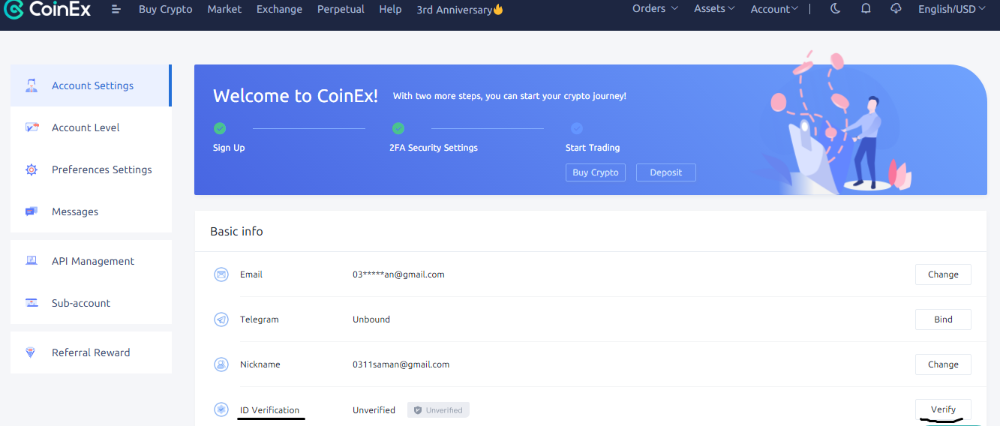Click the nickname value 0311saman@gmail.com
1000x426 pixels.
click(401, 365)
